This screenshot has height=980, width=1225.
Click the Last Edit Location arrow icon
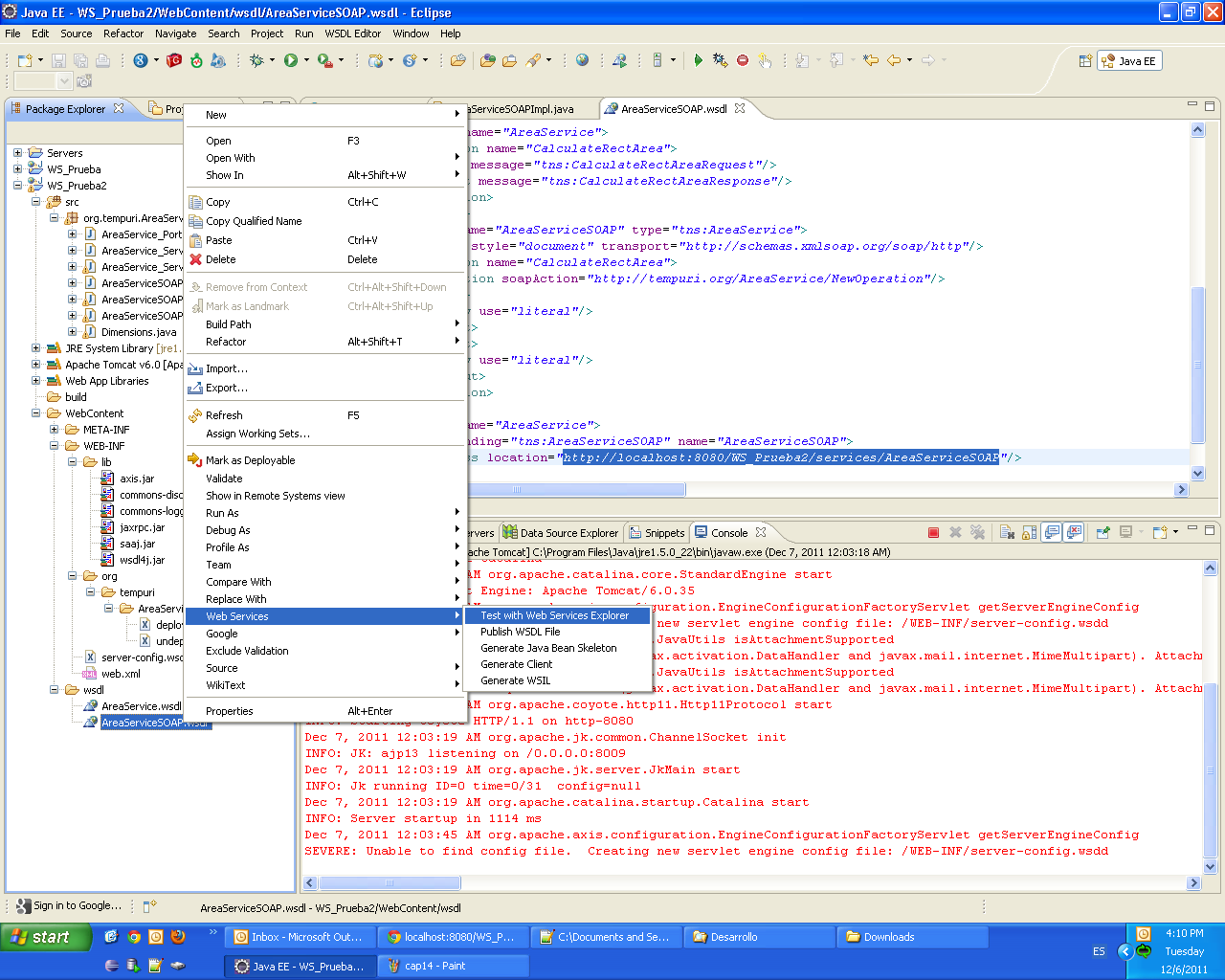870,60
